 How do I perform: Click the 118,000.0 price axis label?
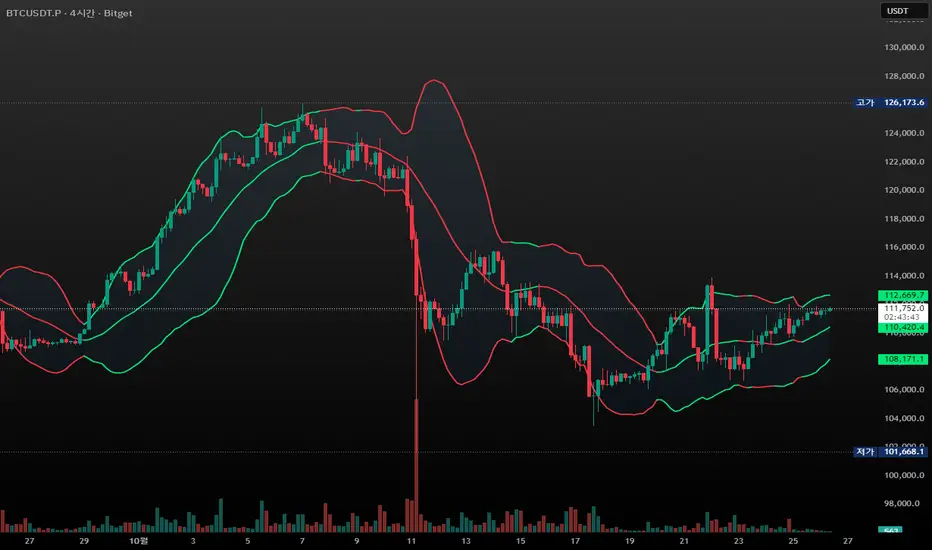(x=904, y=219)
